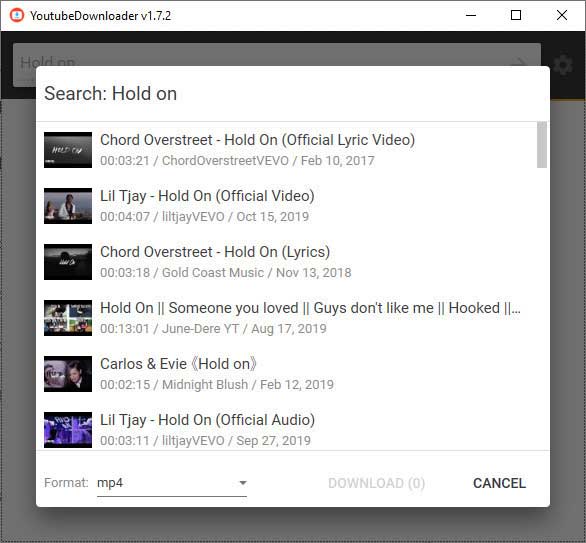Viewport: 586px width, 543px height.
Task: Click the DOWNLOAD (0) button
Action: [x=376, y=483]
